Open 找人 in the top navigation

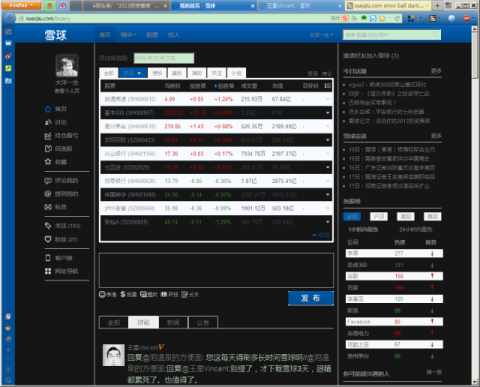[x=173, y=35]
